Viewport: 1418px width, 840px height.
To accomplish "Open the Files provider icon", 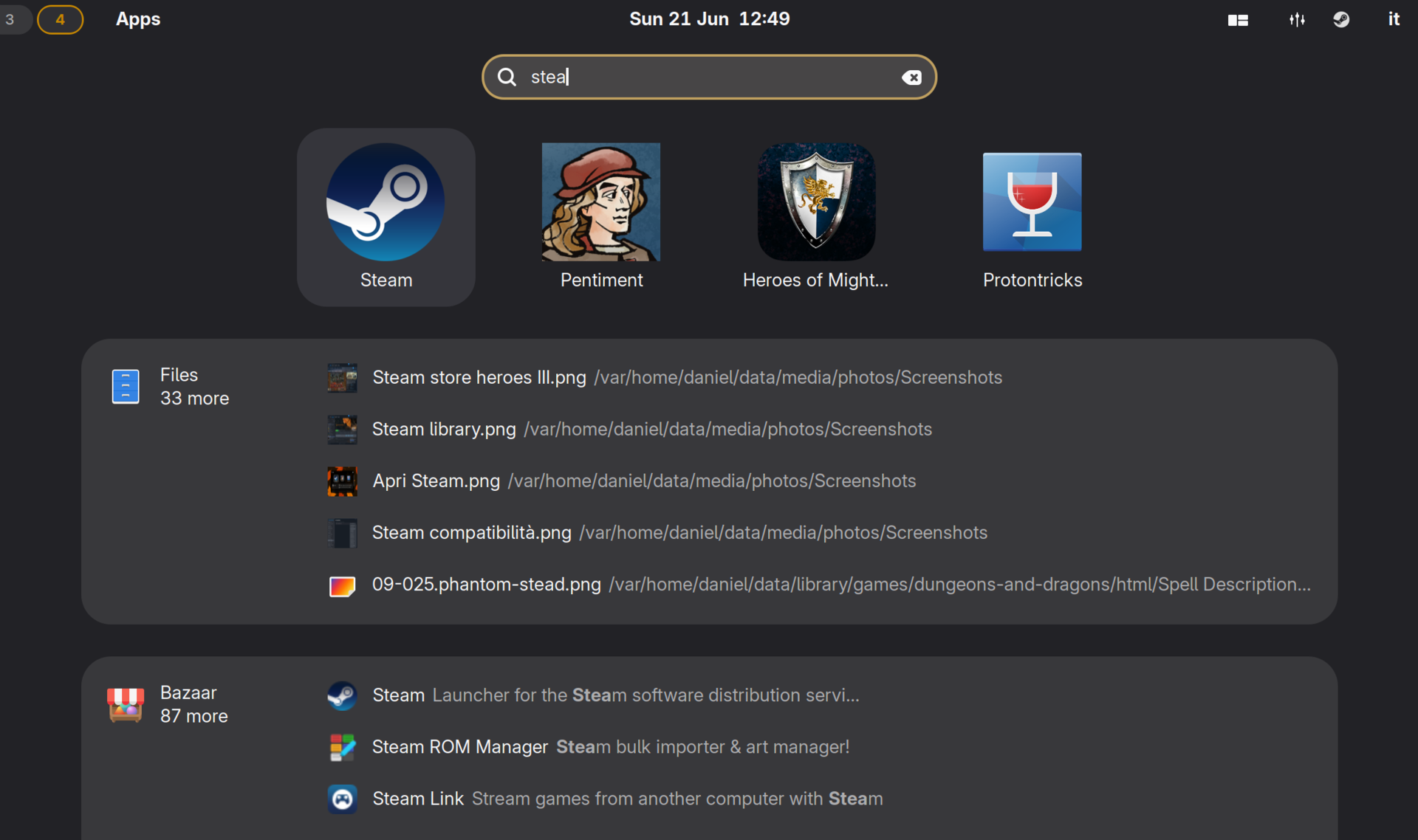I will (126, 386).
